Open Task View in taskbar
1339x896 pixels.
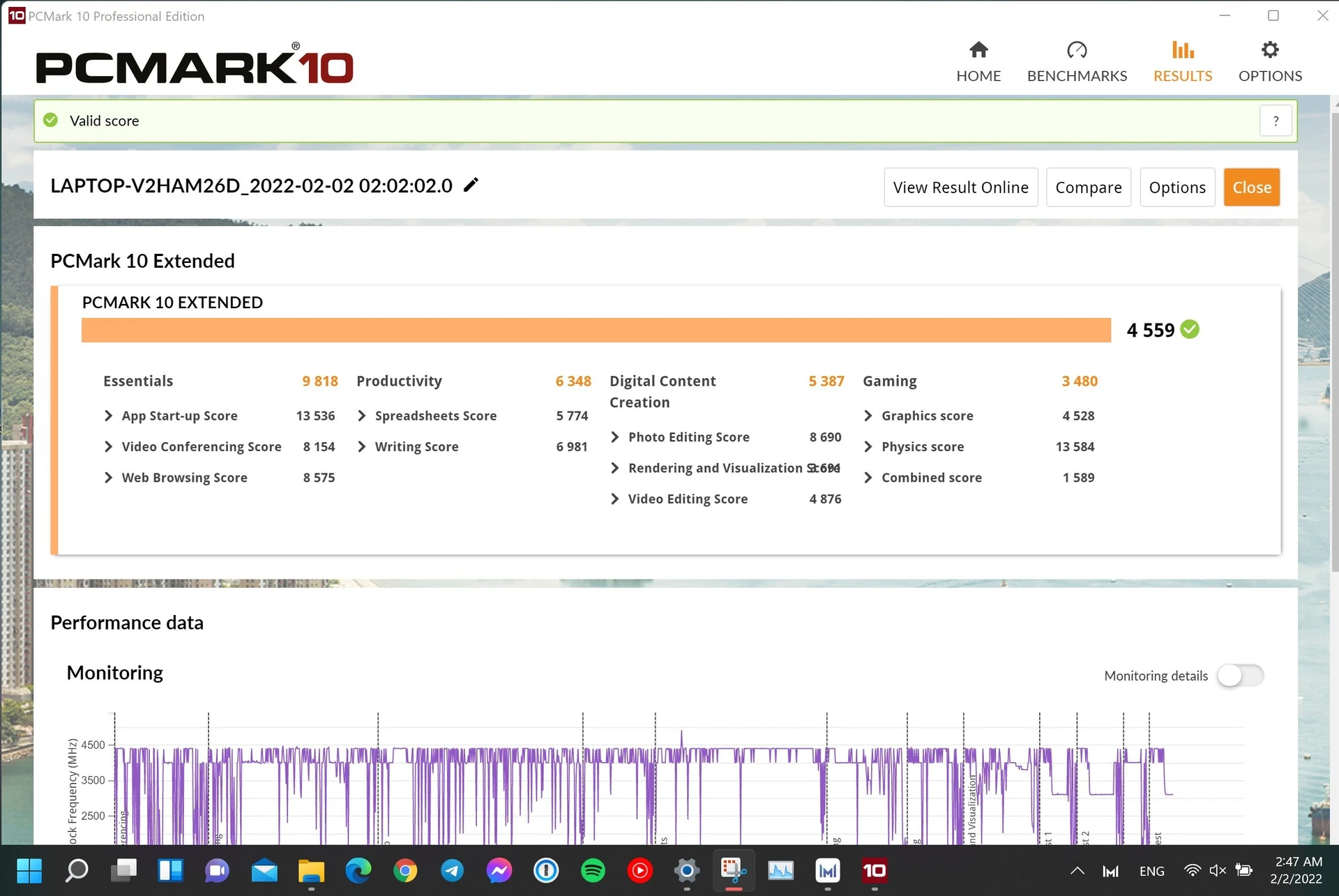[124, 871]
